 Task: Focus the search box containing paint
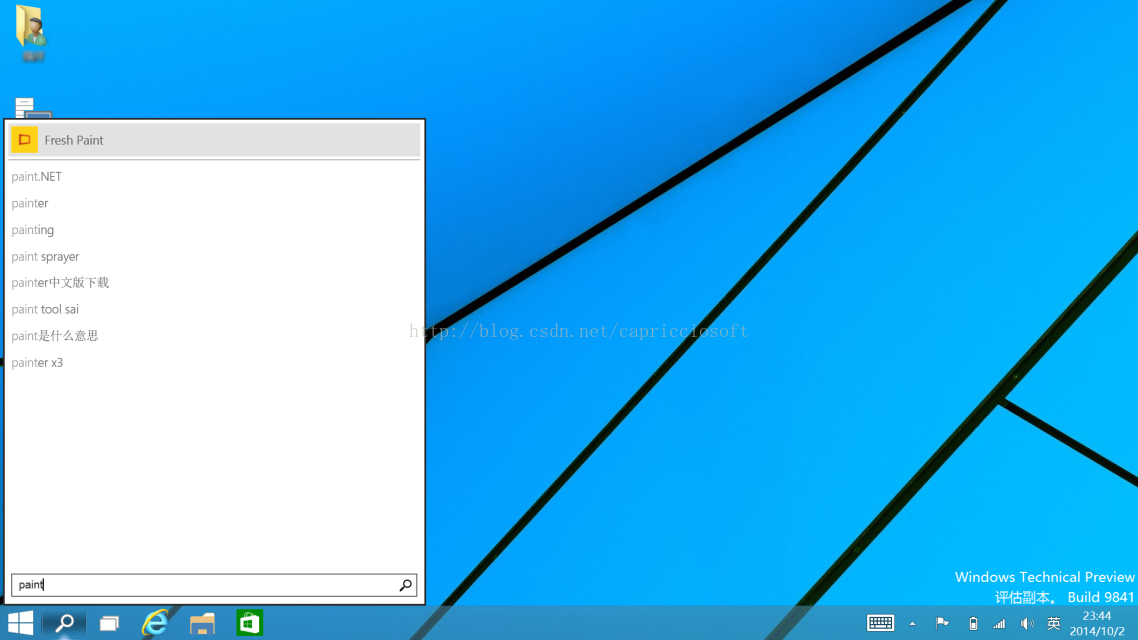pyautogui.click(x=214, y=585)
